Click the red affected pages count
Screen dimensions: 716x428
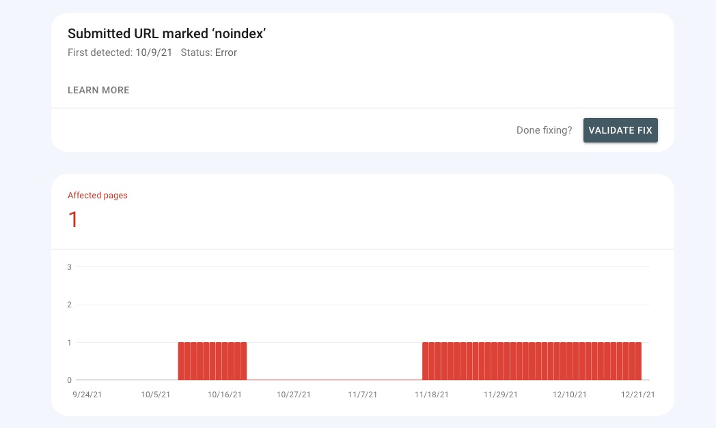tap(73, 219)
